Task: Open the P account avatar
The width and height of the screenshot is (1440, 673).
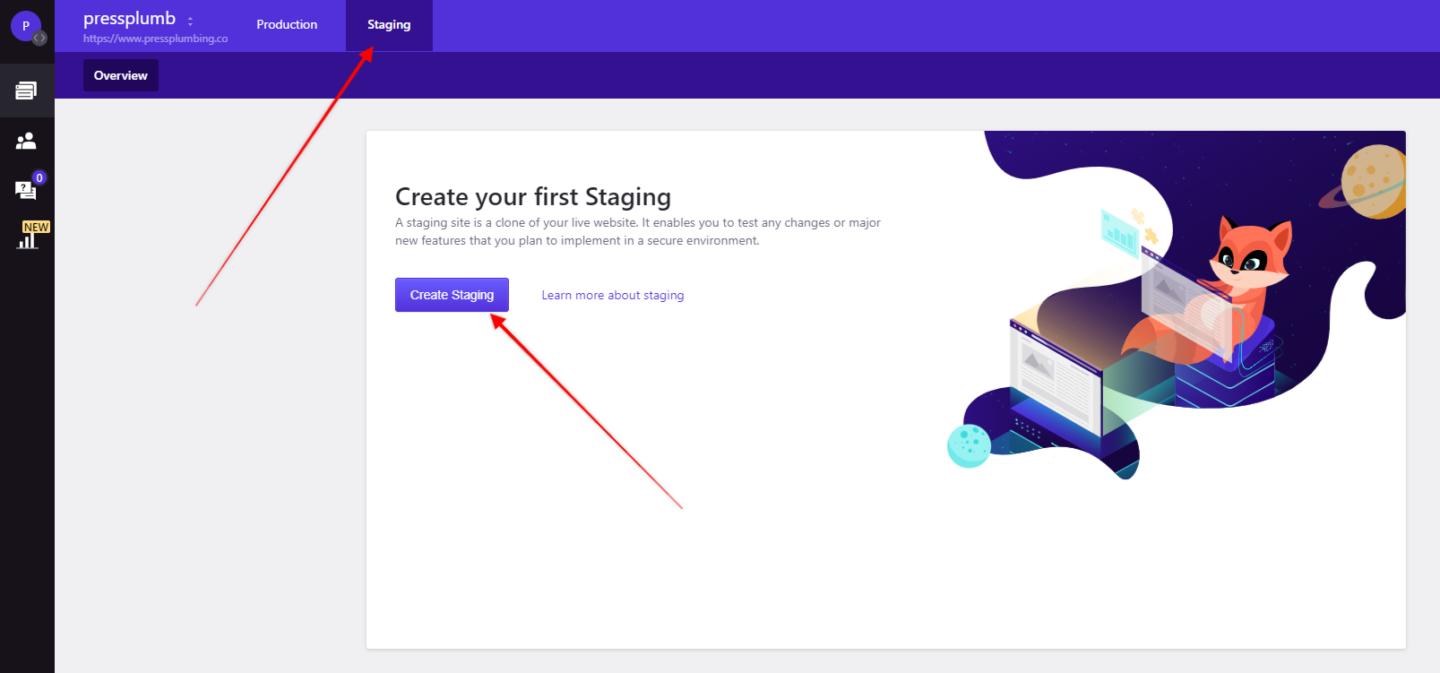Action: pyautogui.click(x=25, y=25)
